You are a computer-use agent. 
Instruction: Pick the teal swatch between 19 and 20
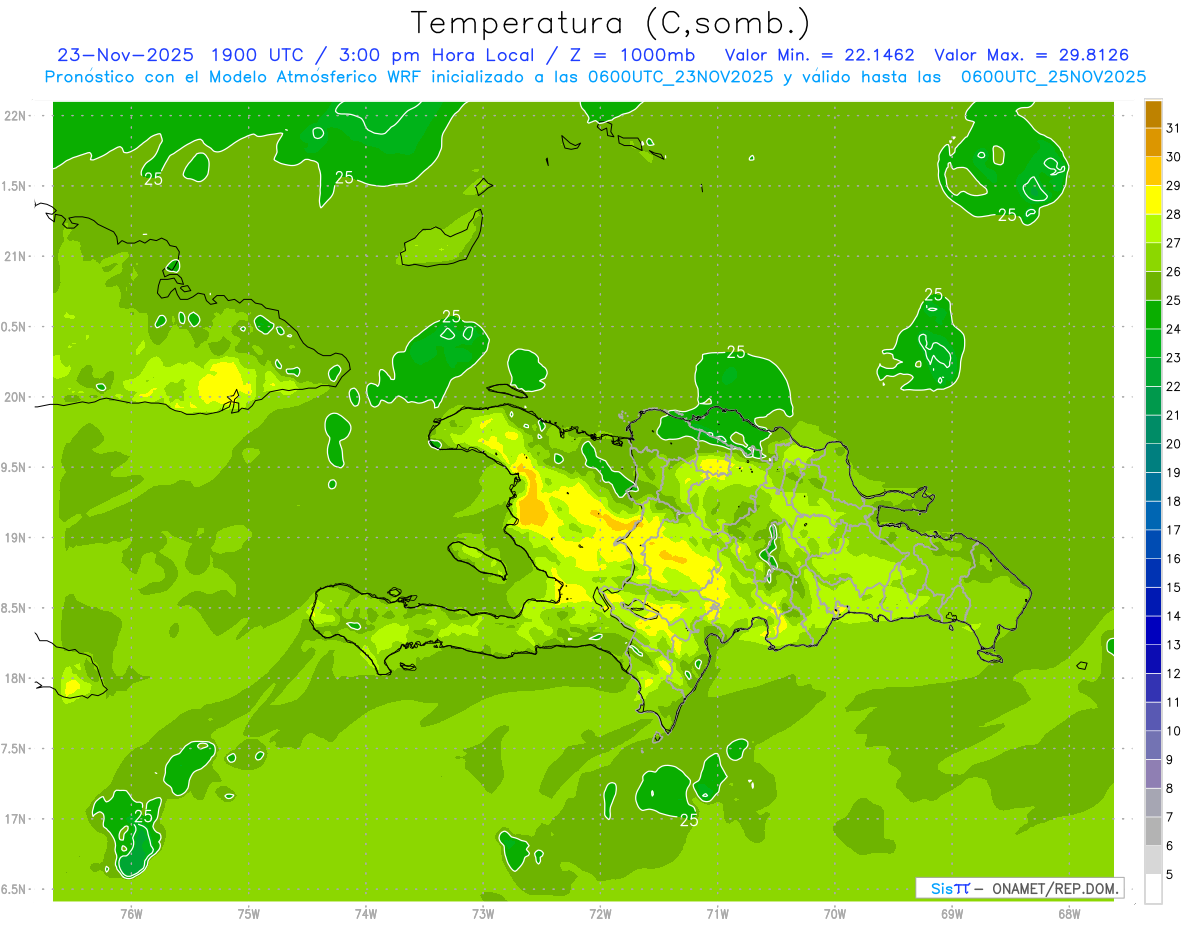1153,458
